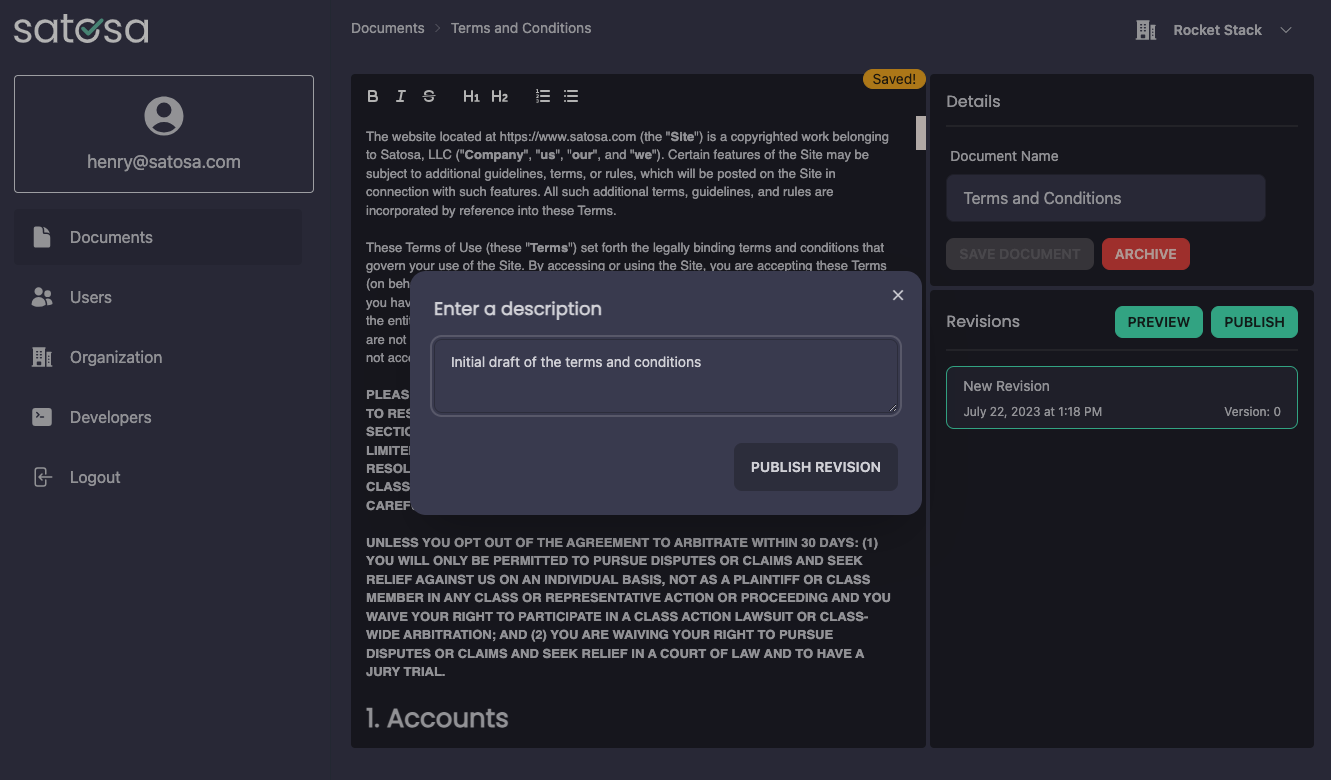Click Terms and Conditions breadcrumb
Viewport: 1331px width, 780px height.
pyautogui.click(x=521, y=28)
